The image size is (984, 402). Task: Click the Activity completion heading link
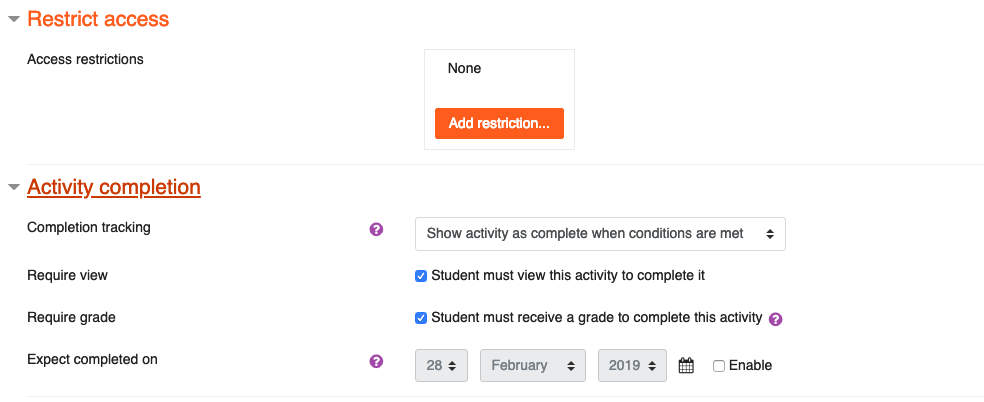pyautogui.click(x=114, y=187)
